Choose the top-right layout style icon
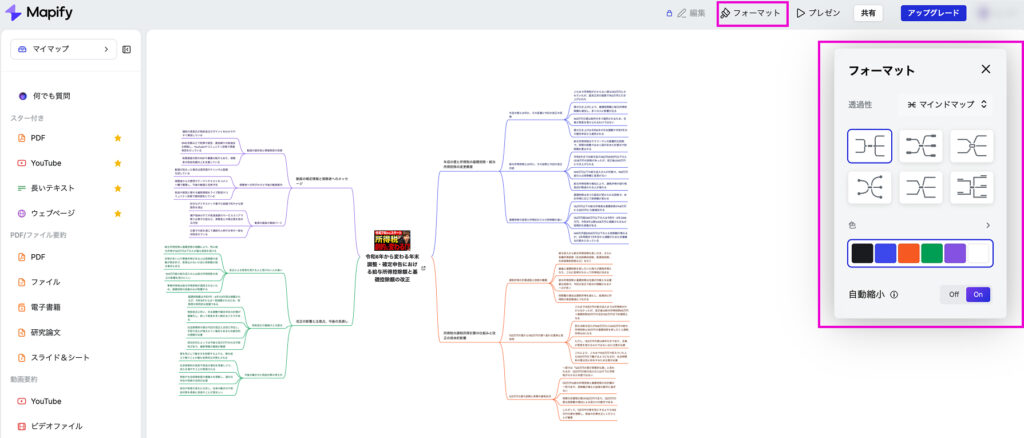The height and width of the screenshot is (438, 1024). (x=971, y=146)
